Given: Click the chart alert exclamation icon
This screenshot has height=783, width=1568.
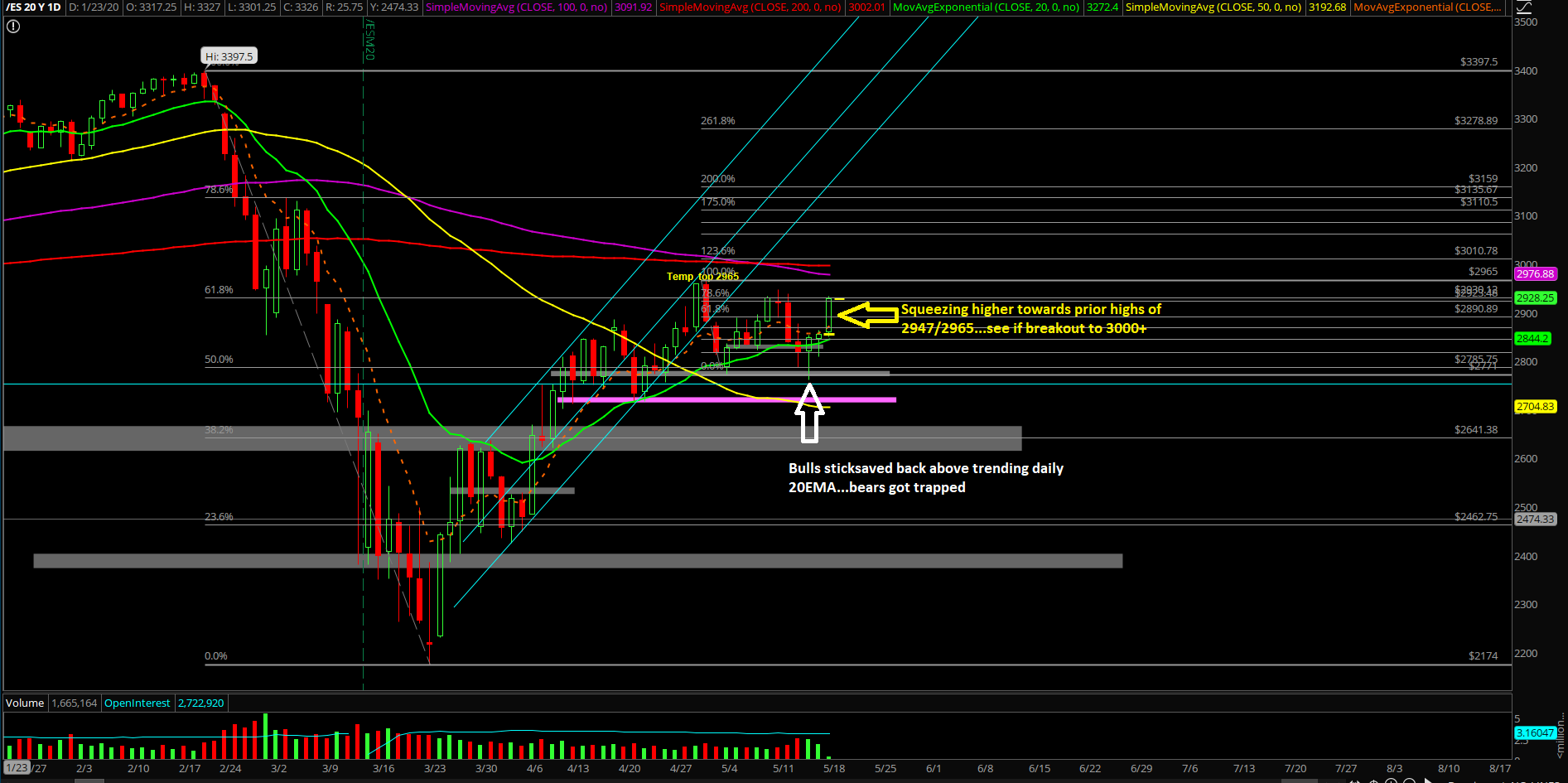Looking at the screenshot, I should 13,27.
